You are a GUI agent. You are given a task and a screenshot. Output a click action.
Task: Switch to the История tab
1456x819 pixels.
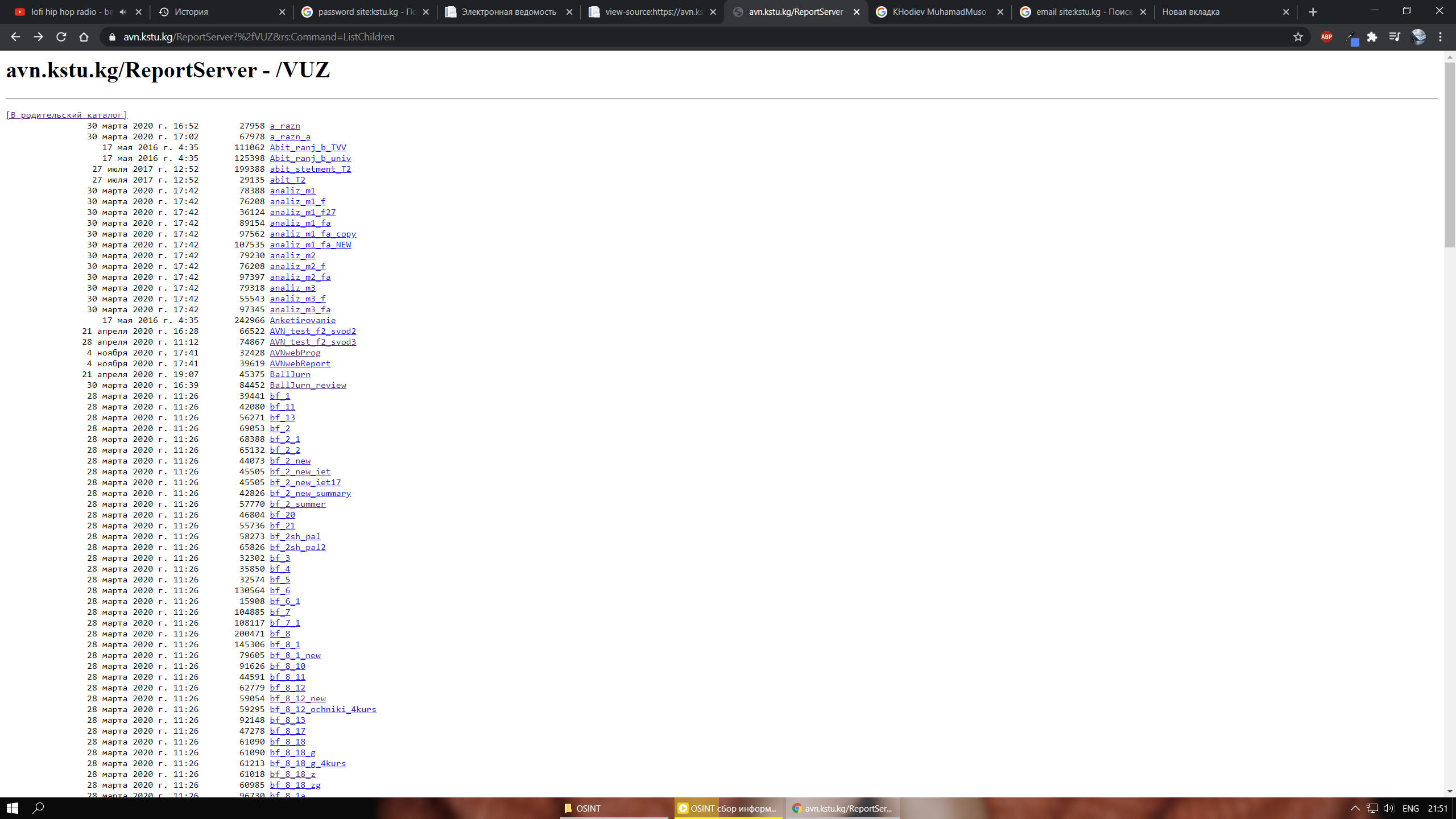pos(192,12)
